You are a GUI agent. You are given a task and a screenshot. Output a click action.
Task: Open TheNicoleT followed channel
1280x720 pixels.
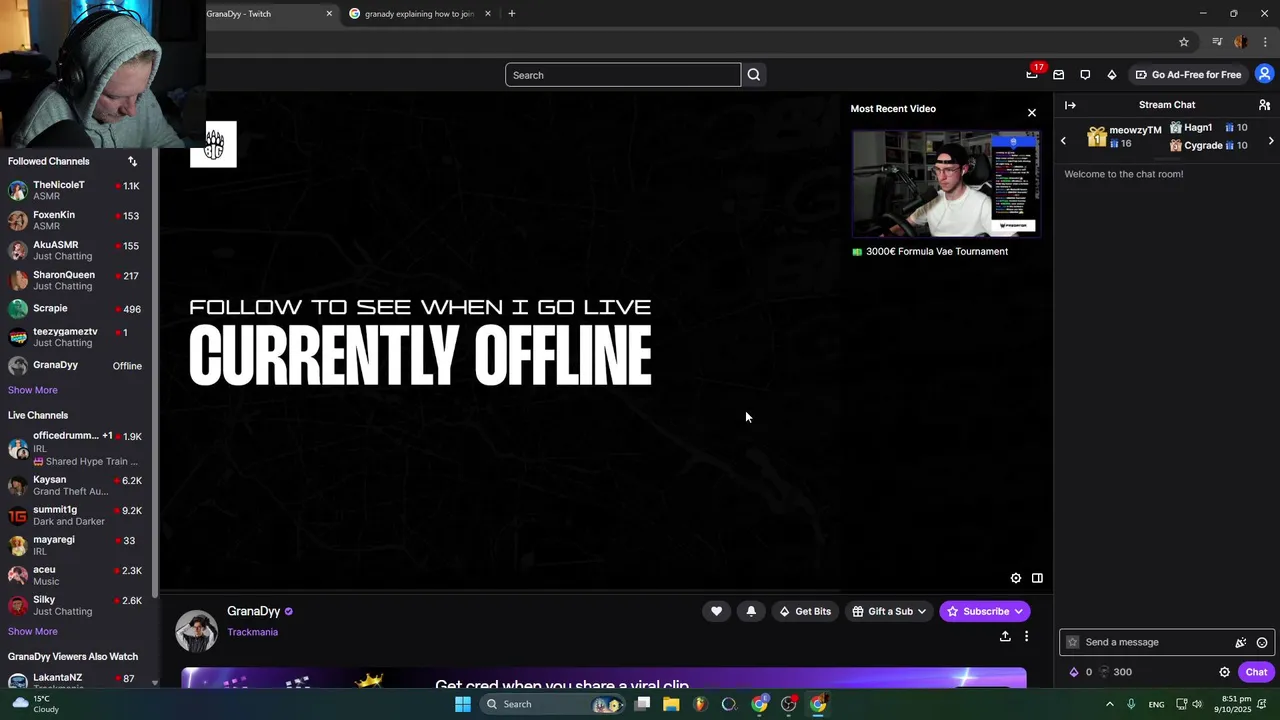(76, 190)
